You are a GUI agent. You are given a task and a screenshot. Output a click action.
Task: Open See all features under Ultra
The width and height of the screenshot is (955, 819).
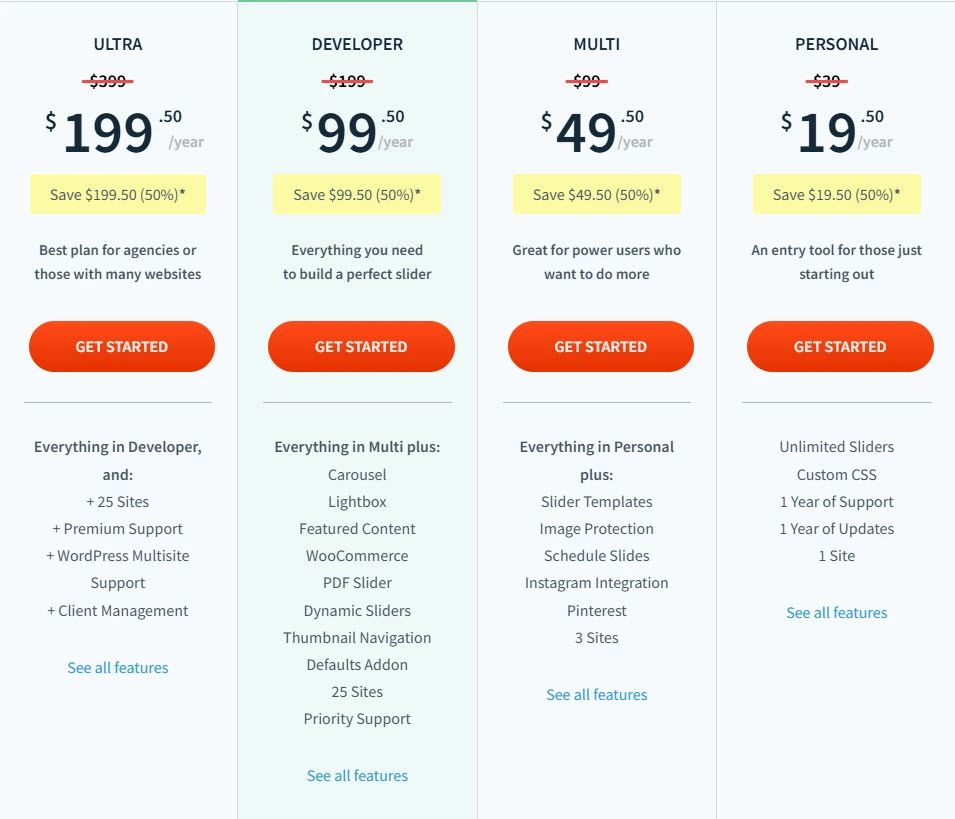click(118, 668)
